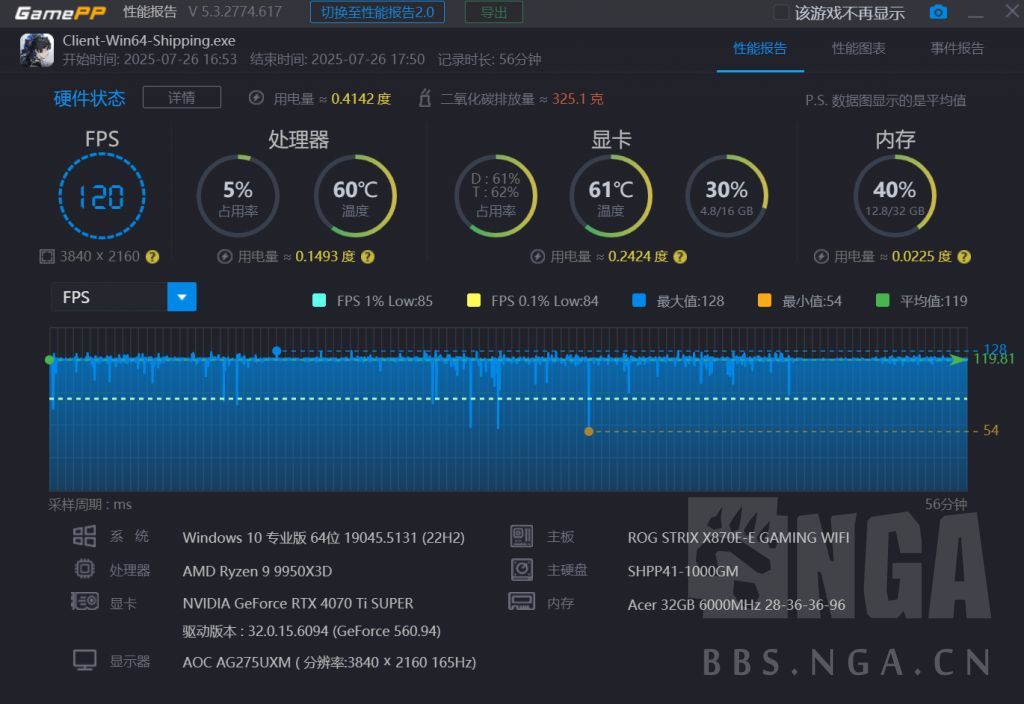Open the screenshot camera tool

(x=938, y=12)
